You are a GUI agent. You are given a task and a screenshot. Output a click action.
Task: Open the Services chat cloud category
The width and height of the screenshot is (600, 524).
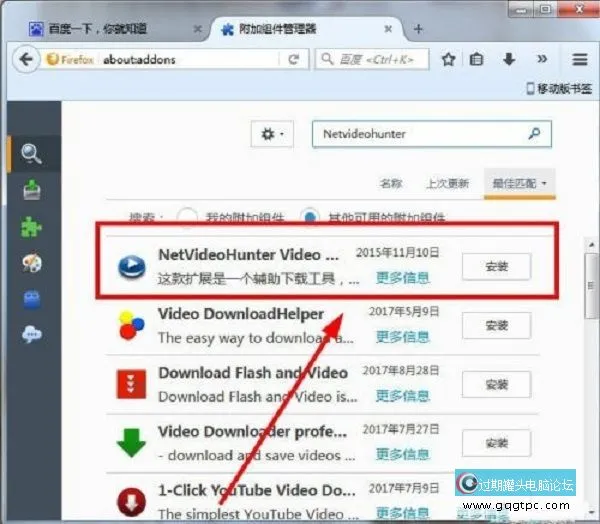click(32, 335)
